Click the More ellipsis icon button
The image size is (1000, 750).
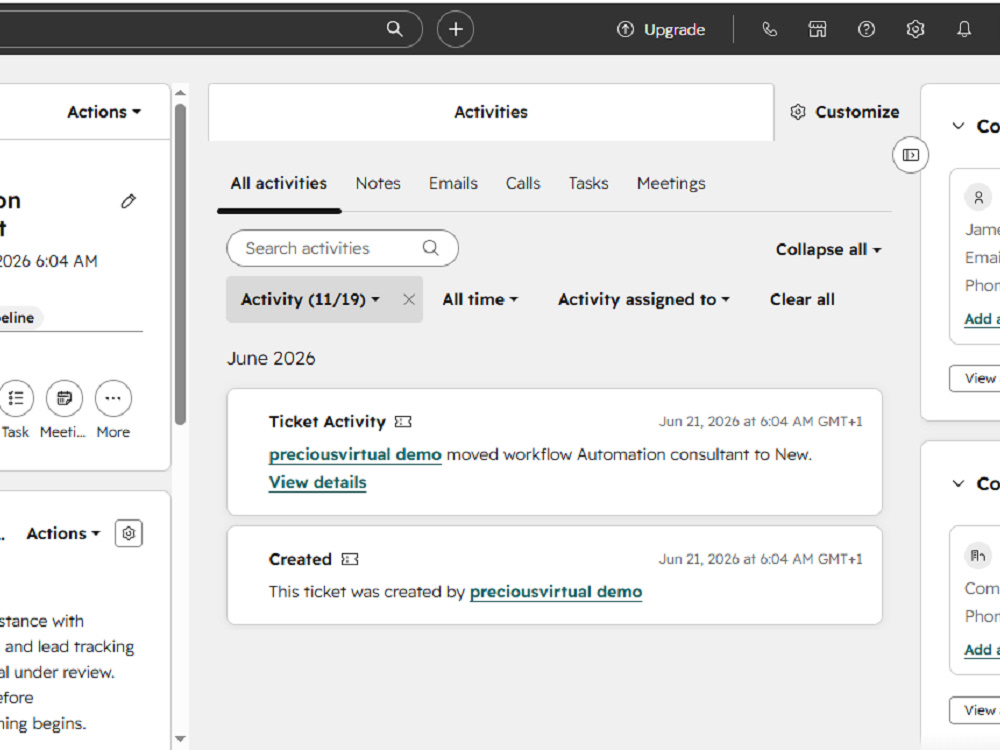[114, 399]
